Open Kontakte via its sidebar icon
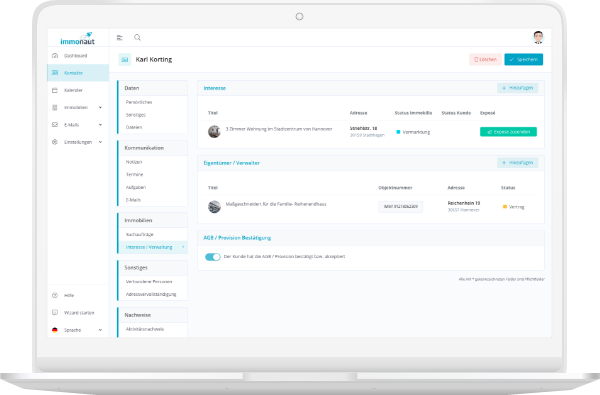The height and width of the screenshot is (395, 600). click(55, 73)
